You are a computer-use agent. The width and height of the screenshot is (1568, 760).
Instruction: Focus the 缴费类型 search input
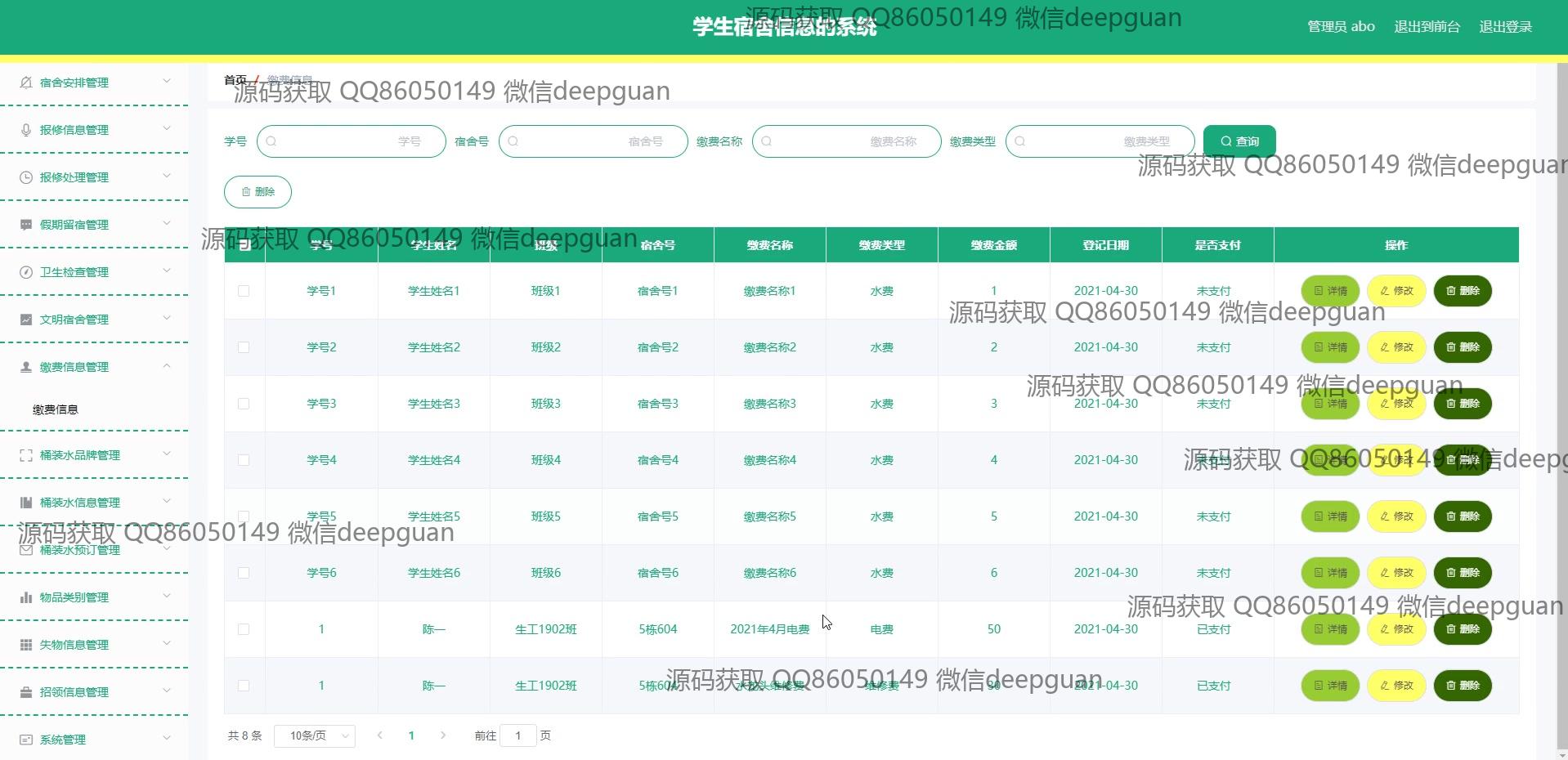pos(1100,141)
